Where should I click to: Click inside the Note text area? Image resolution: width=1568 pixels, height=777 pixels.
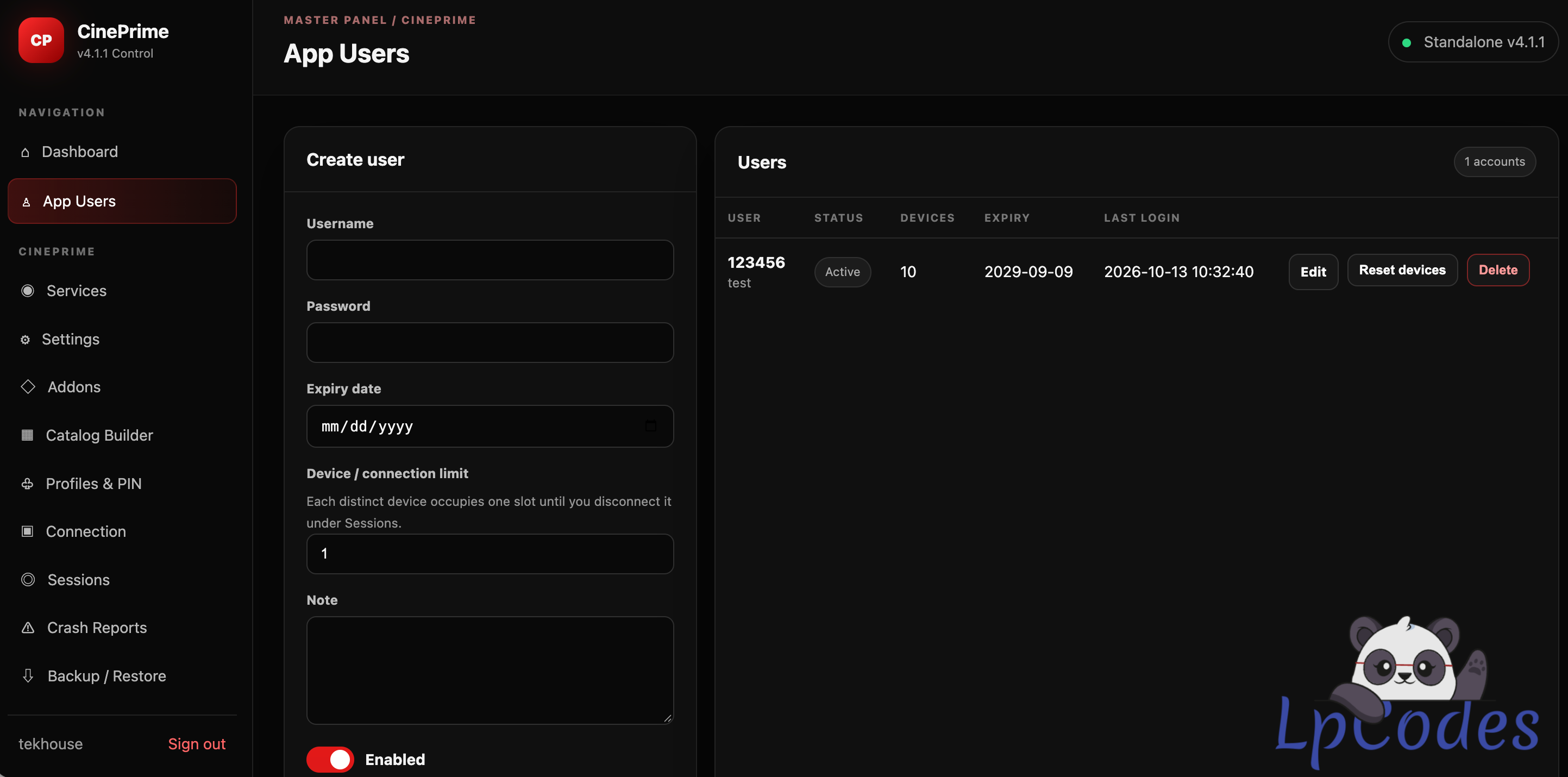click(490, 671)
